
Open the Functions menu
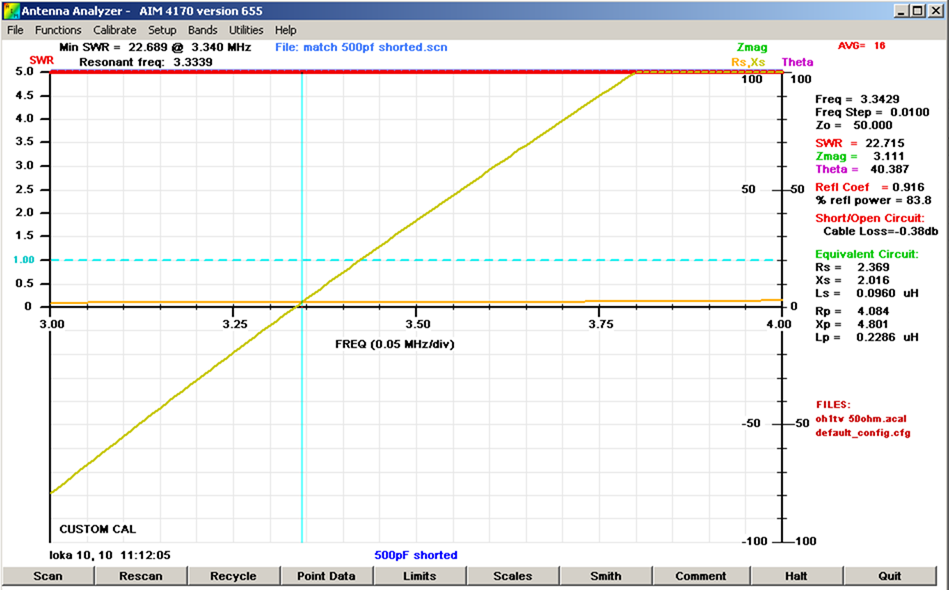point(58,30)
